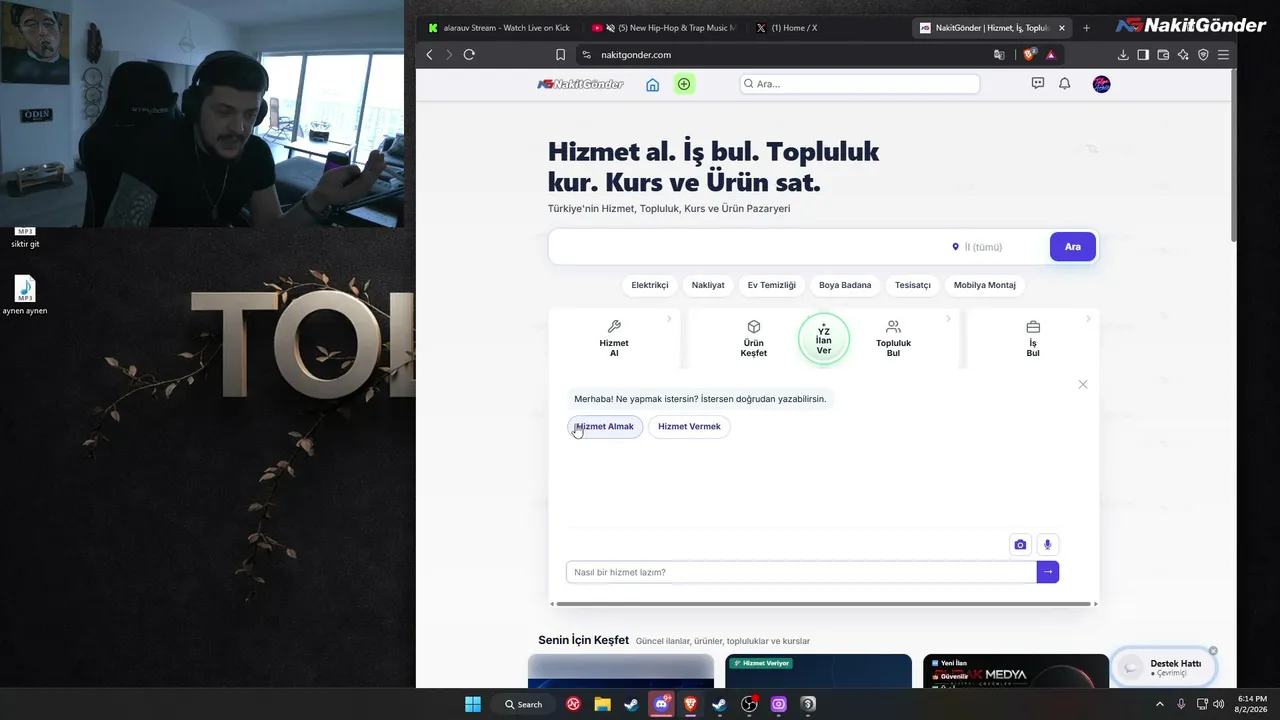Click the green plus add-listing icon
This screenshot has width=1280, height=720.
pyautogui.click(x=684, y=84)
